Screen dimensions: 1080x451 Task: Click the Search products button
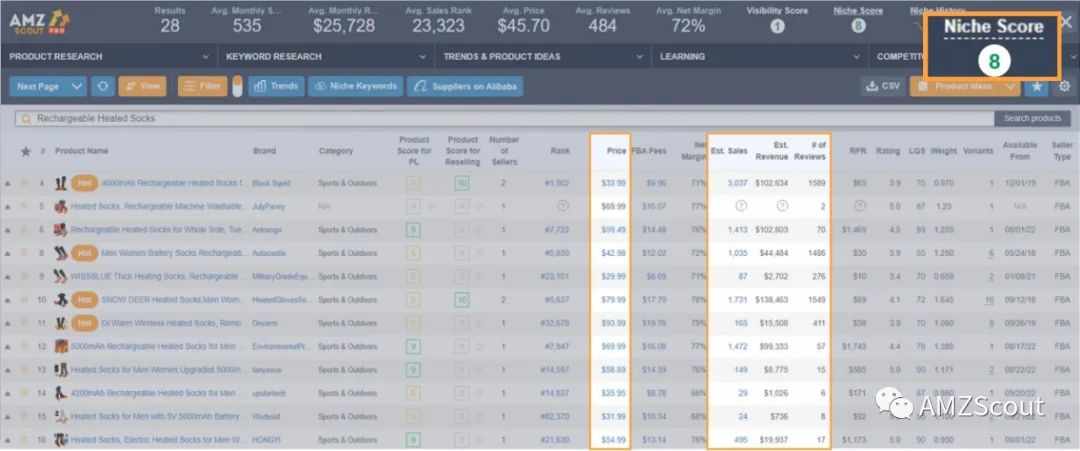coord(1032,118)
